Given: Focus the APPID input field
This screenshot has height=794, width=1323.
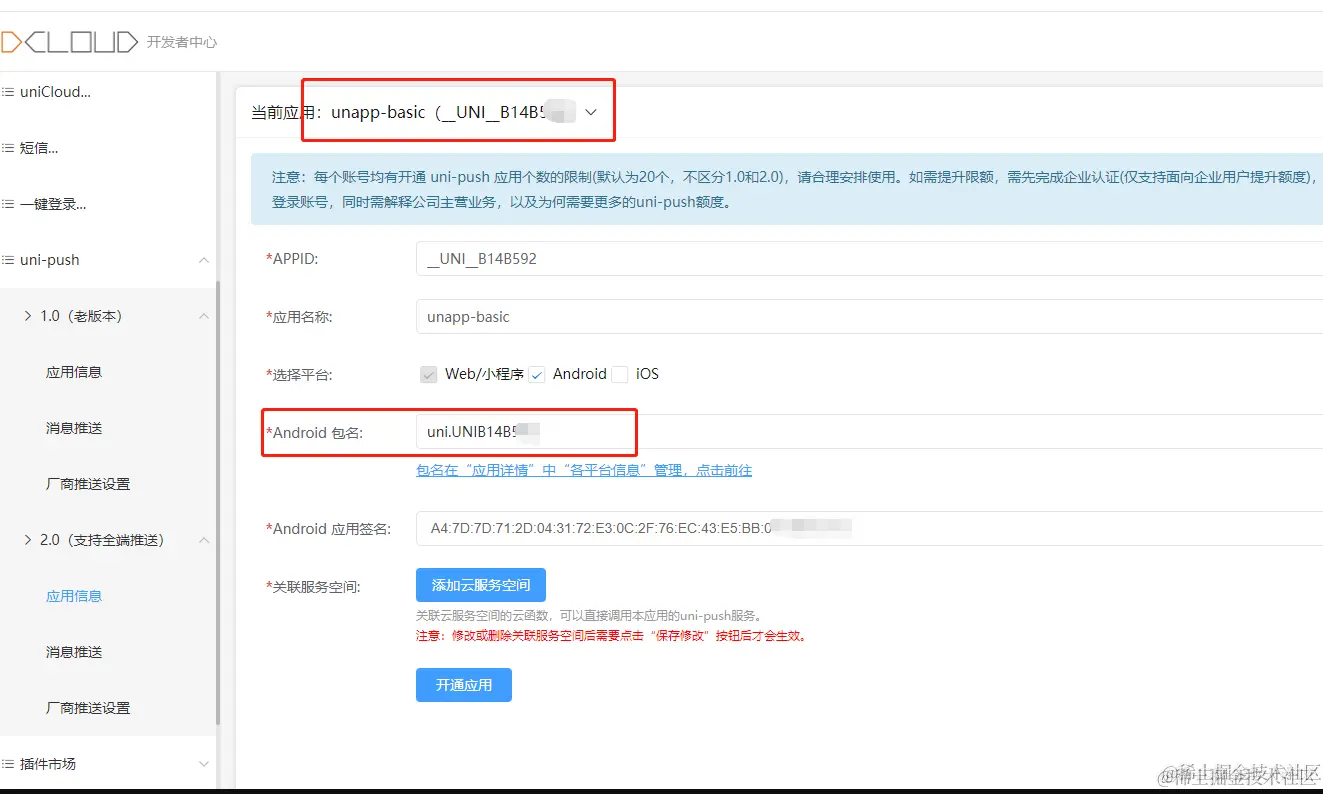Looking at the screenshot, I should [x=869, y=258].
